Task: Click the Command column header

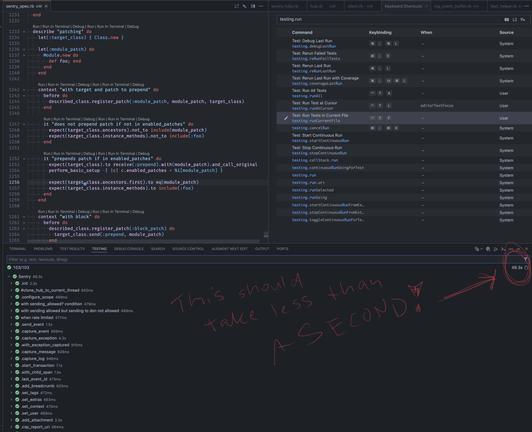Action: [302, 33]
